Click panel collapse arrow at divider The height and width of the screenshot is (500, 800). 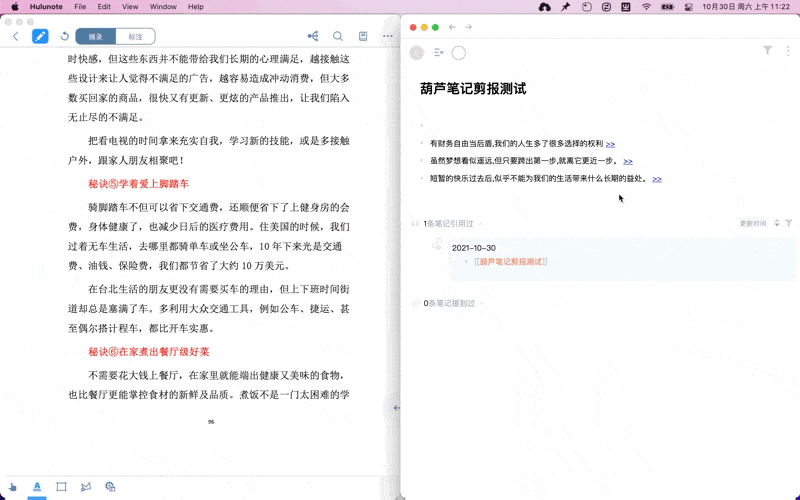(x=396, y=408)
